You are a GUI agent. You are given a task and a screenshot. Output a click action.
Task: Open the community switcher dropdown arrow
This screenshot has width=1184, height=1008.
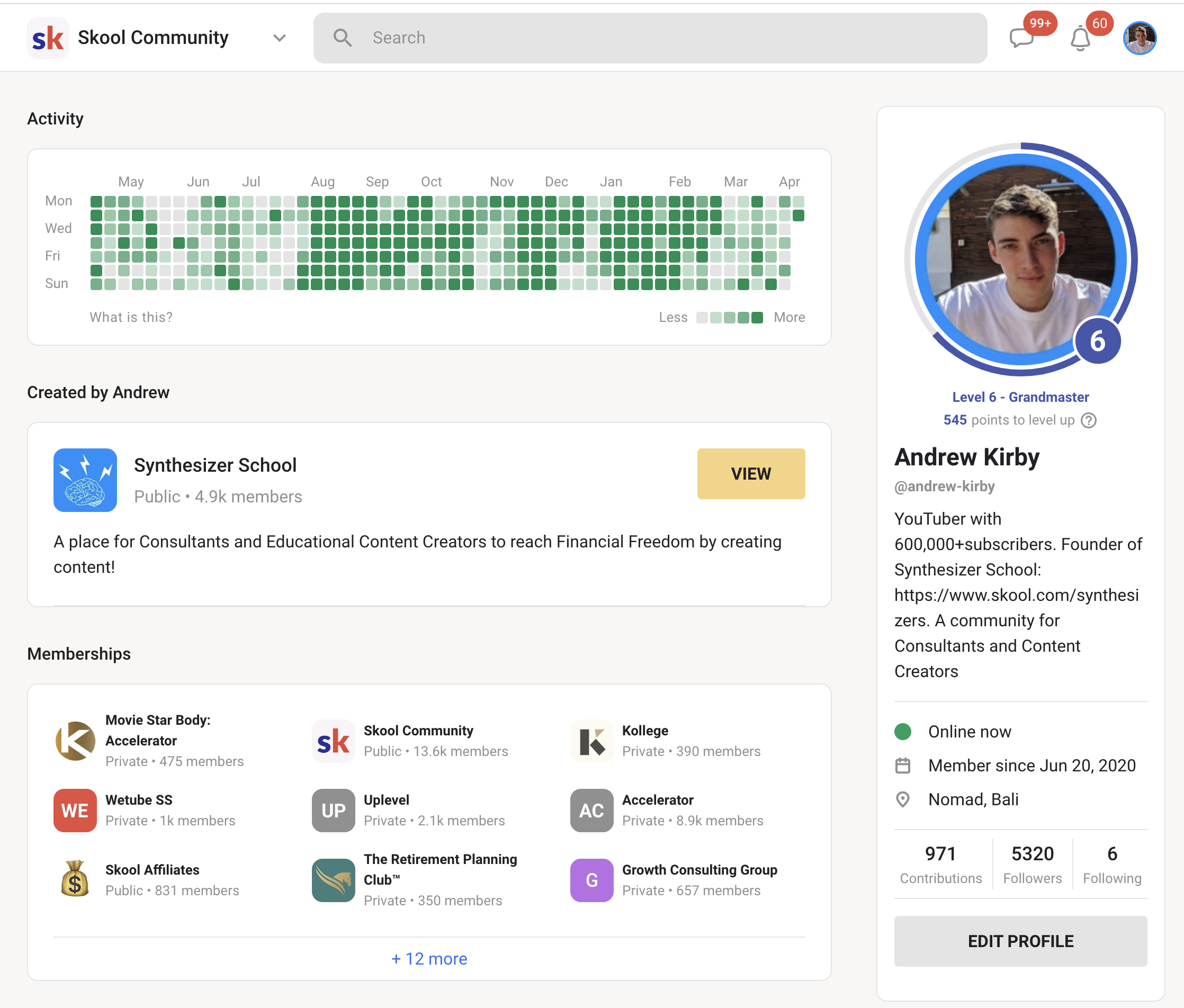coord(280,38)
